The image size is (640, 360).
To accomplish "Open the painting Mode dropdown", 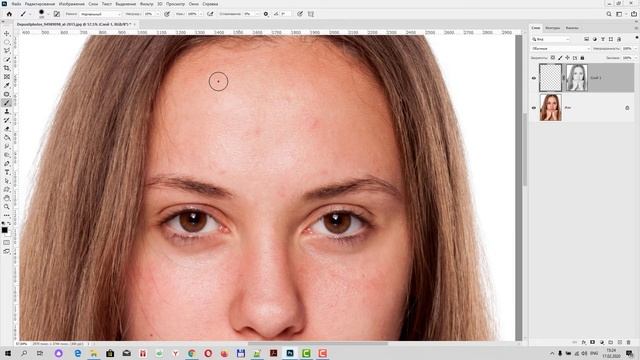I will click(x=100, y=14).
